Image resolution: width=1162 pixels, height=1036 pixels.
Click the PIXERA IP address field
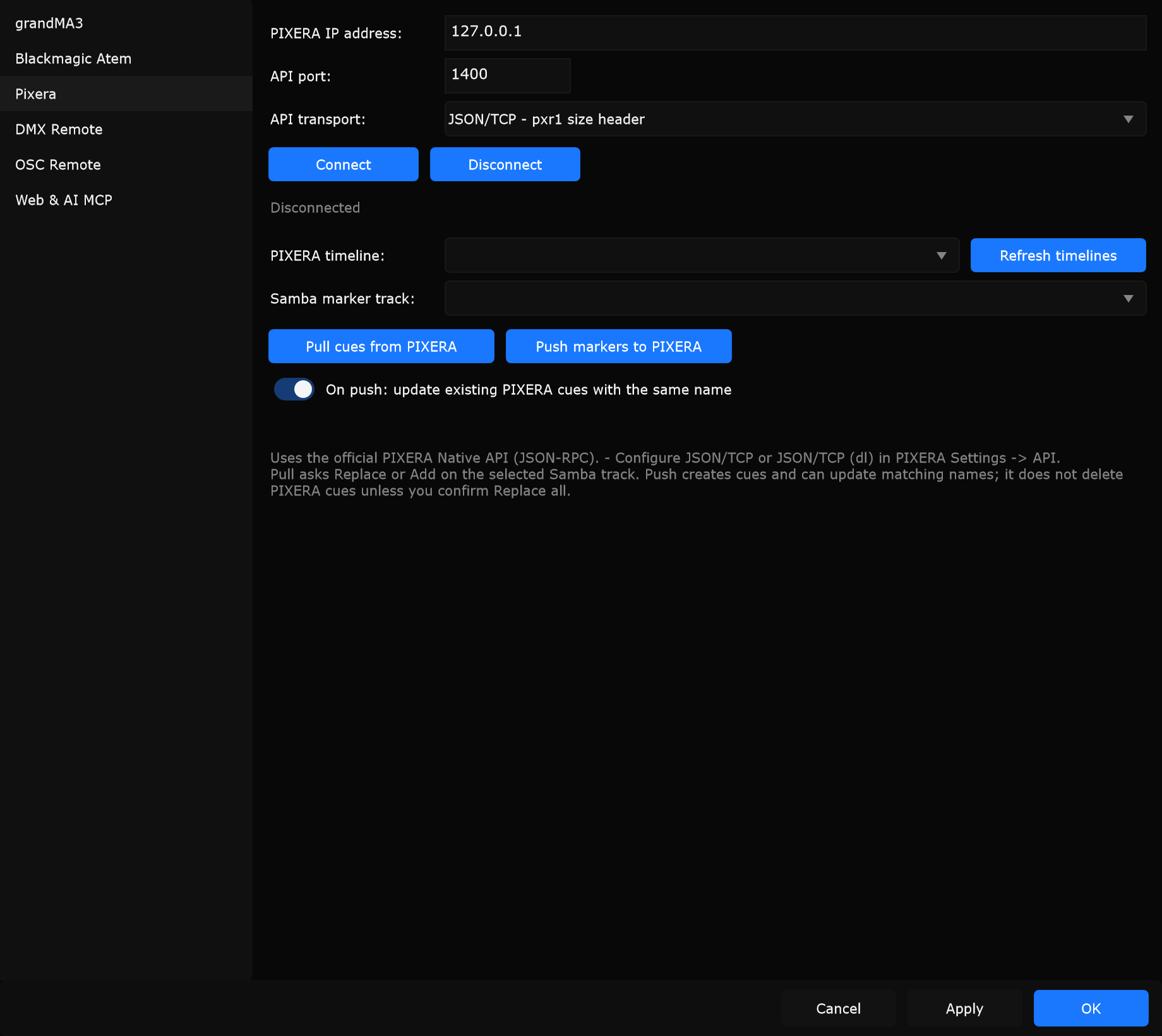[795, 33]
